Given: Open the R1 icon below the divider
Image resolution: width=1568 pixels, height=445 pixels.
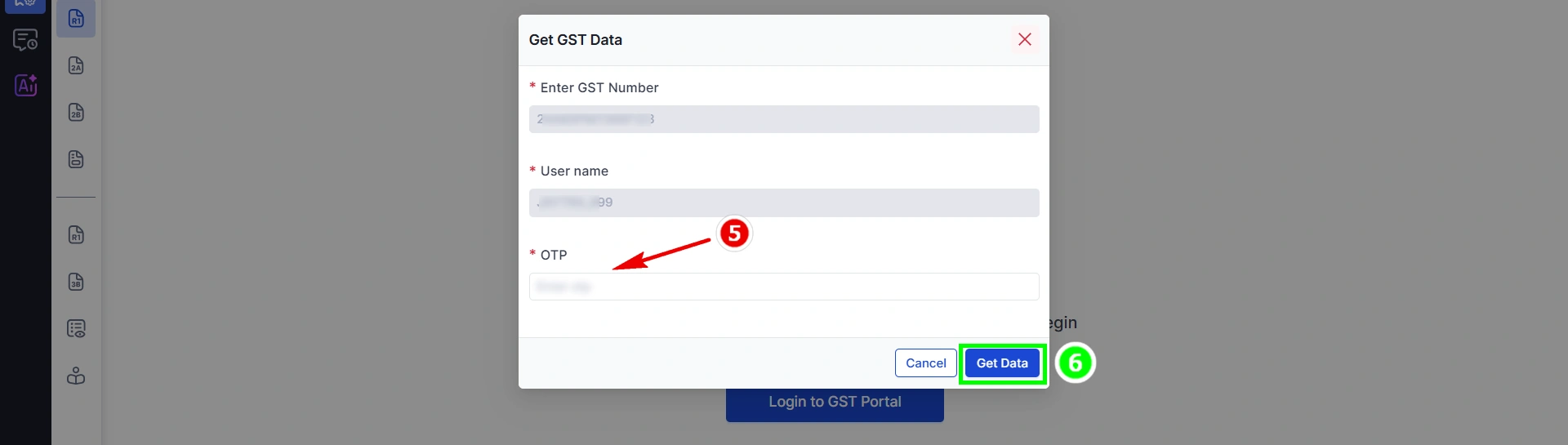Looking at the screenshot, I should [76, 235].
